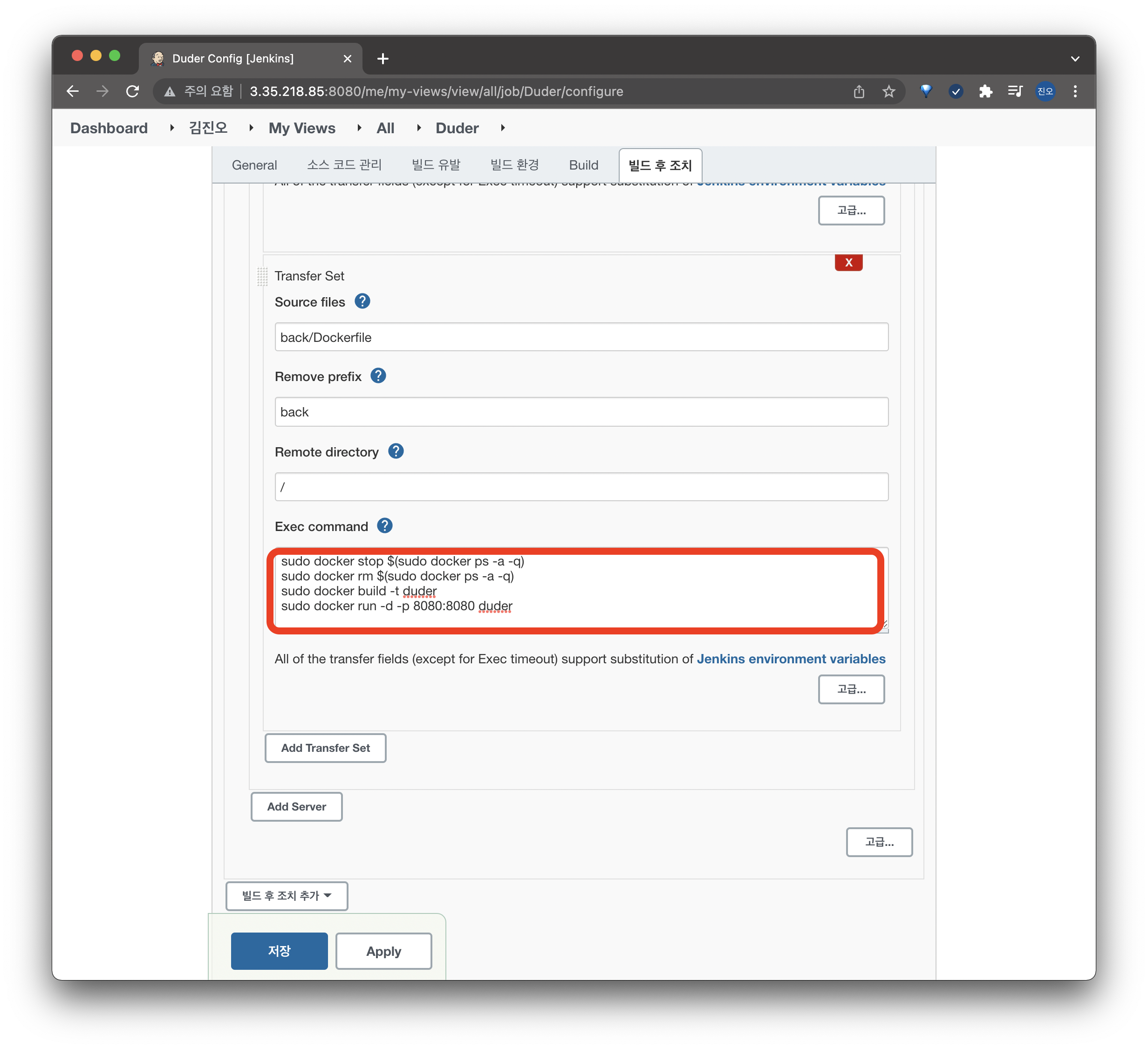Click the Add Transfer Set button
1148x1049 pixels.
tap(325, 748)
